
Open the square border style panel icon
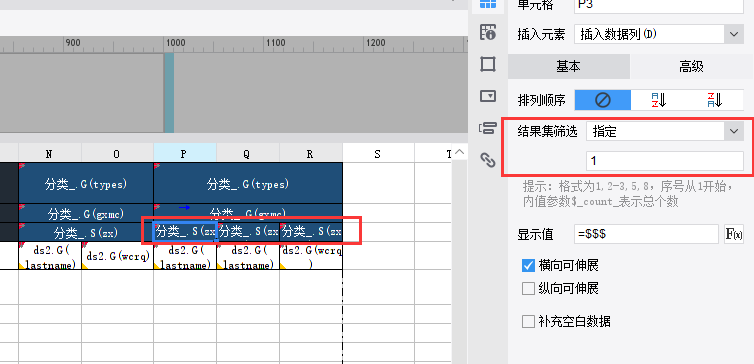pyautogui.click(x=488, y=63)
